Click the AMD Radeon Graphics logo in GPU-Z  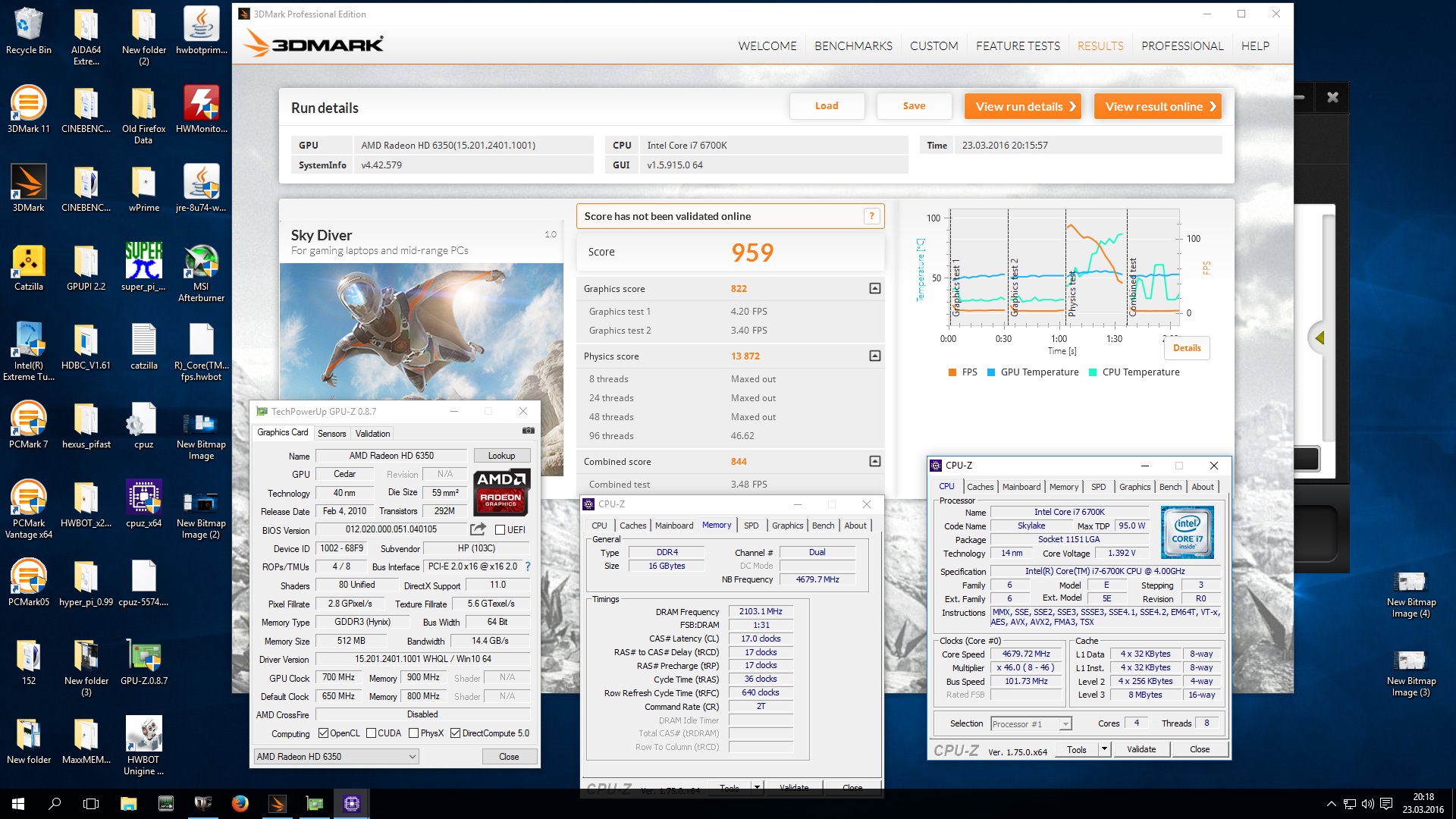(x=501, y=492)
